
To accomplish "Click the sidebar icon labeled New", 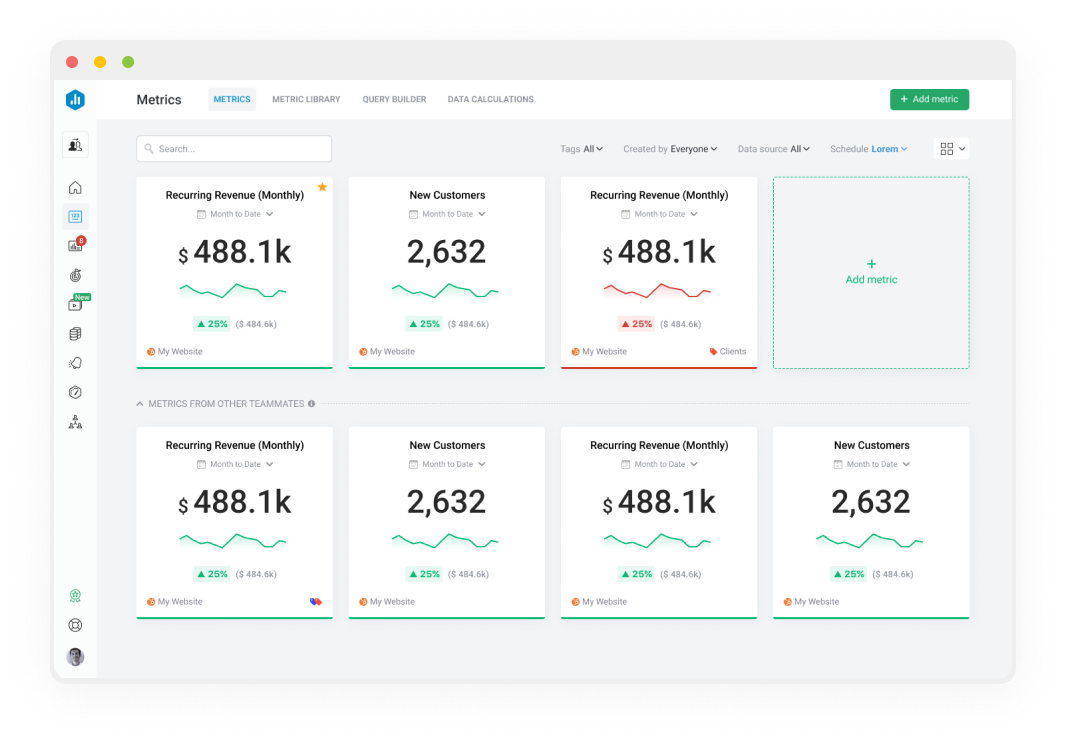I will [75, 304].
